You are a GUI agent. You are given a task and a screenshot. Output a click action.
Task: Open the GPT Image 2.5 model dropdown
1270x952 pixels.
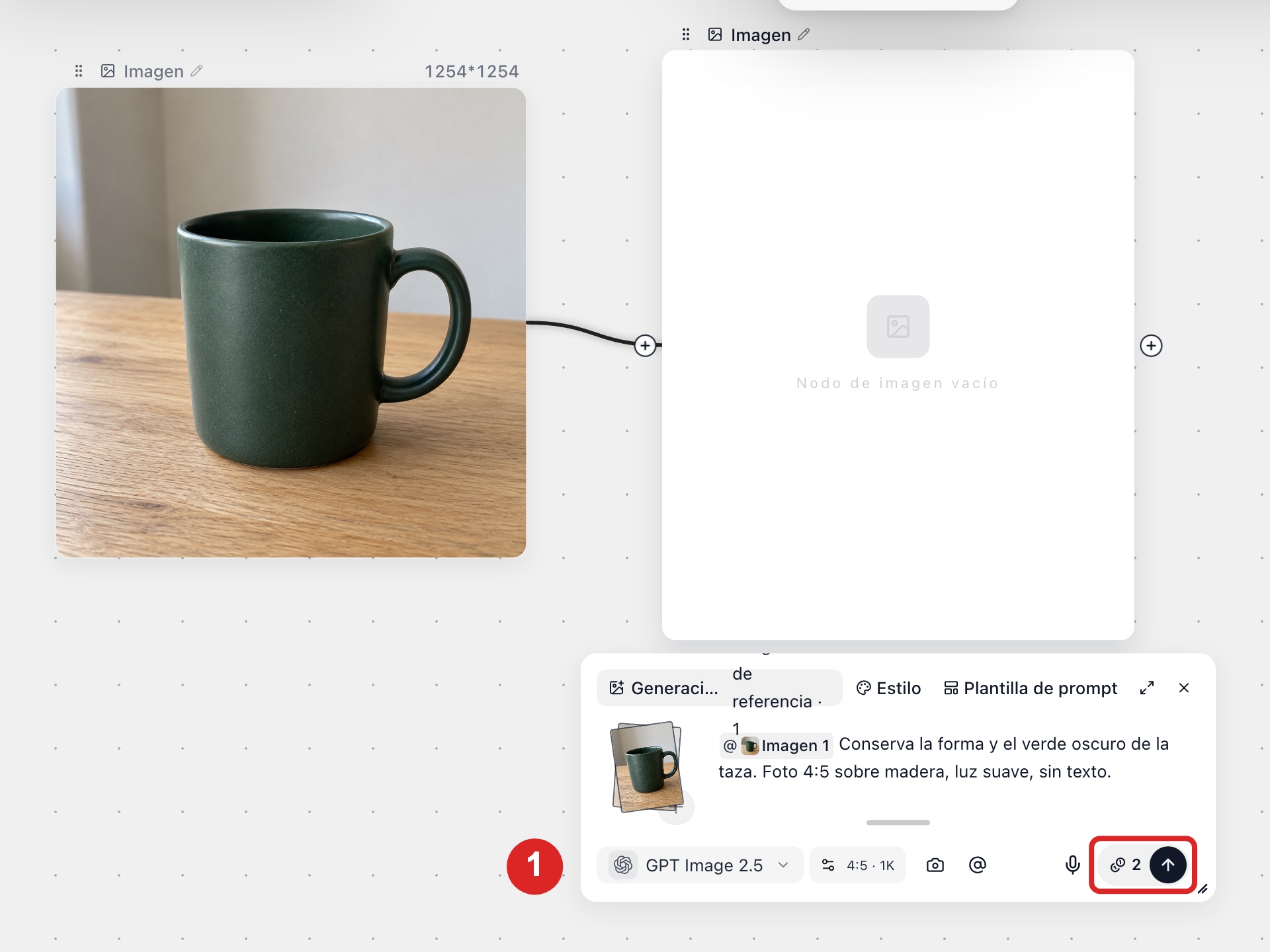pyautogui.click(x=700, y=865)
